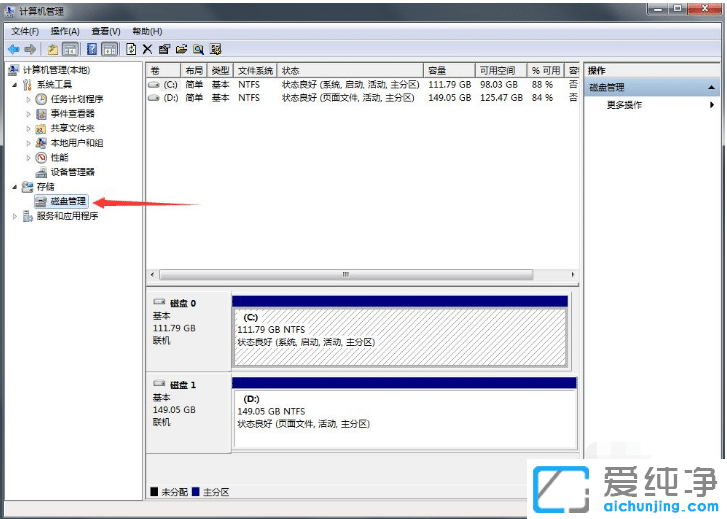Collapse the 系统工具 tree node
Viewport: 727px width, 519px height.
tap(14, 85)
